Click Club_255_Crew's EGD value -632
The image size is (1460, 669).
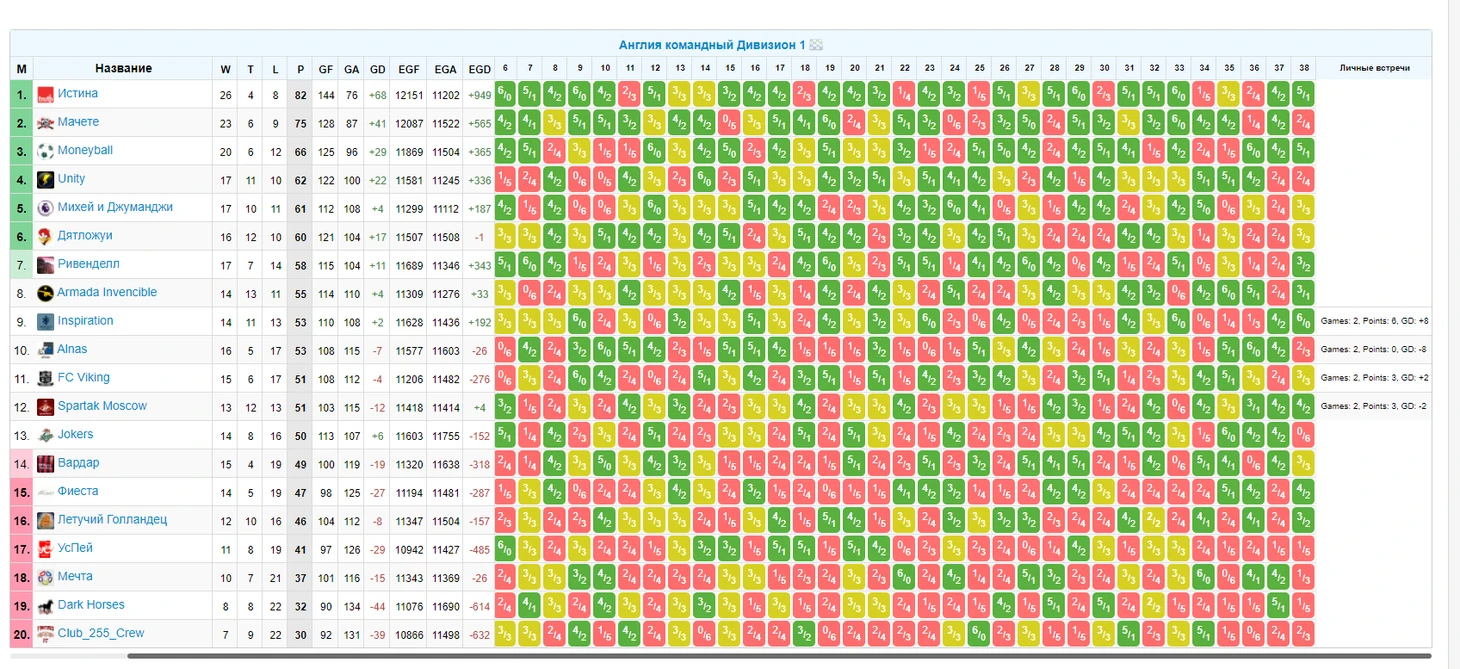tap(480, 634)
